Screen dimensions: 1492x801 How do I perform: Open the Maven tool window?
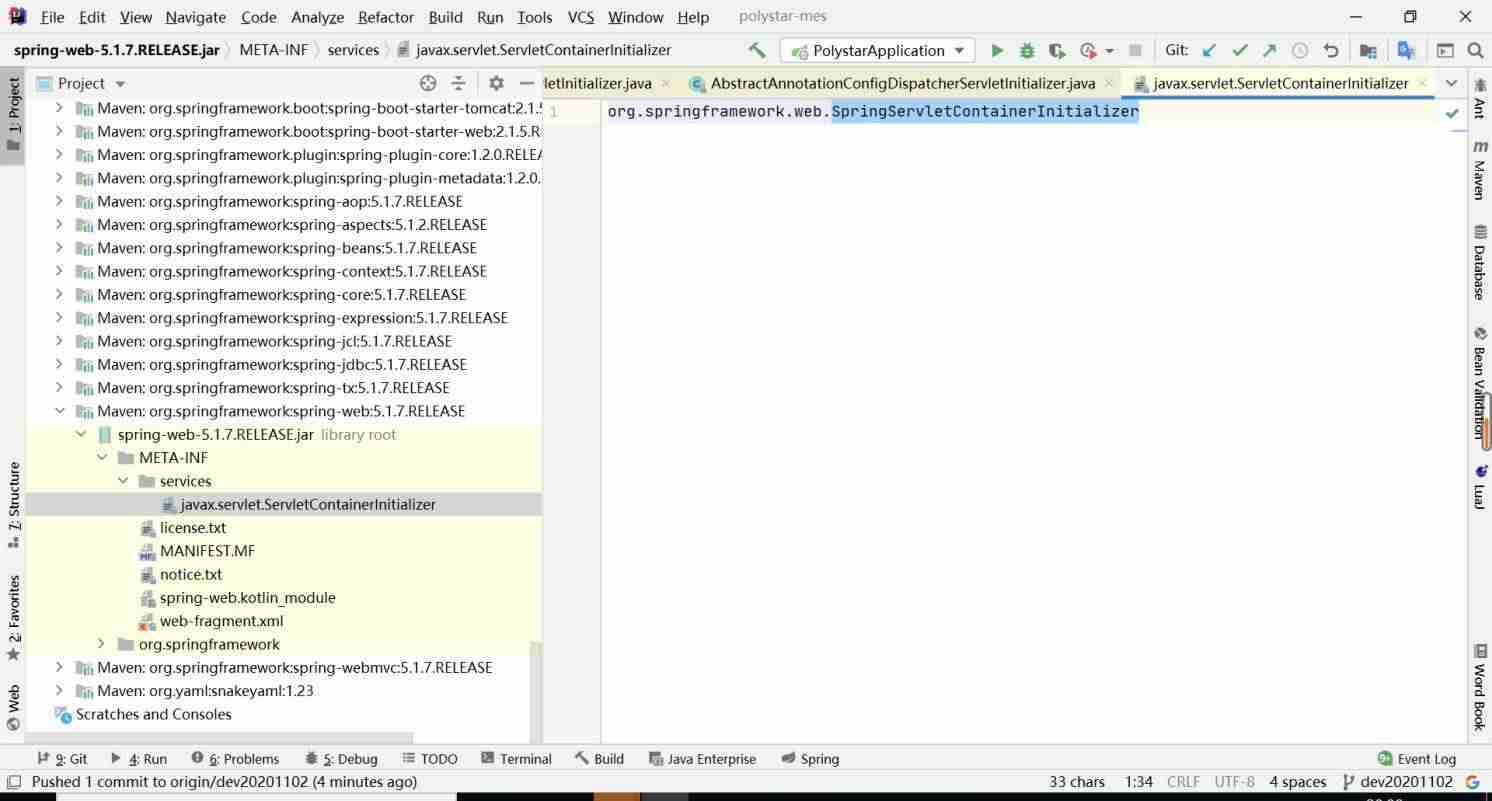(1479, 170)
